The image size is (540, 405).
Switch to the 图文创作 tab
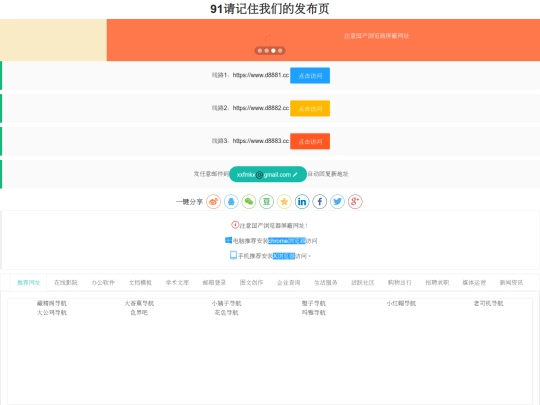pos(251,283)
